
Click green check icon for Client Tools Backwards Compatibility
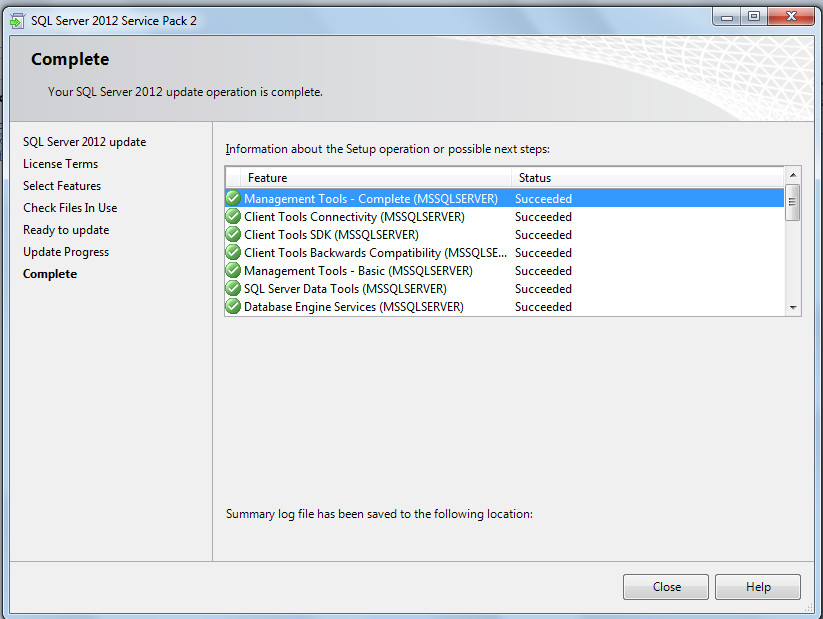tap(233, 253)
